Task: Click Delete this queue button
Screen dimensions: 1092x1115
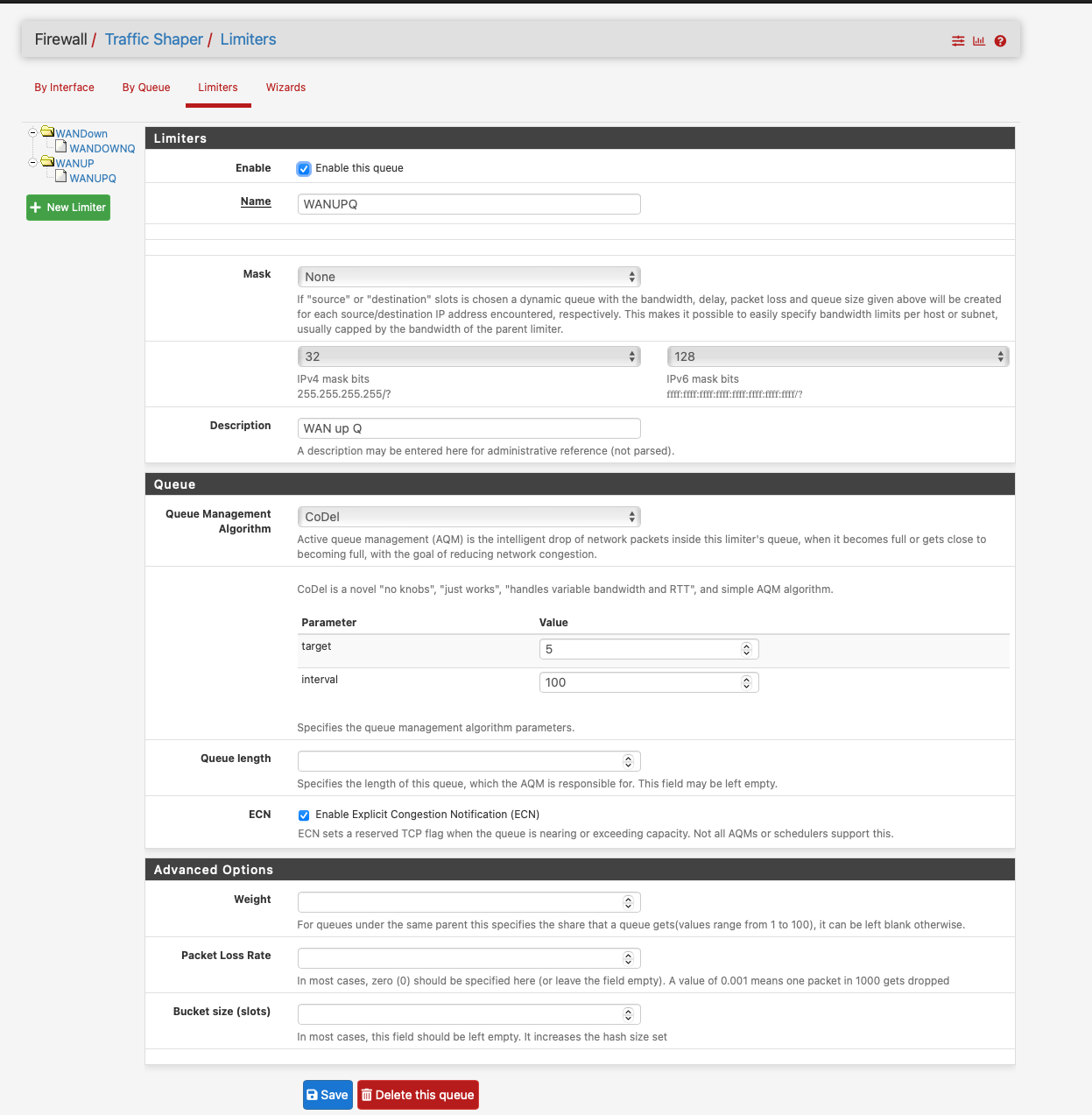Action: (418, 1095)
